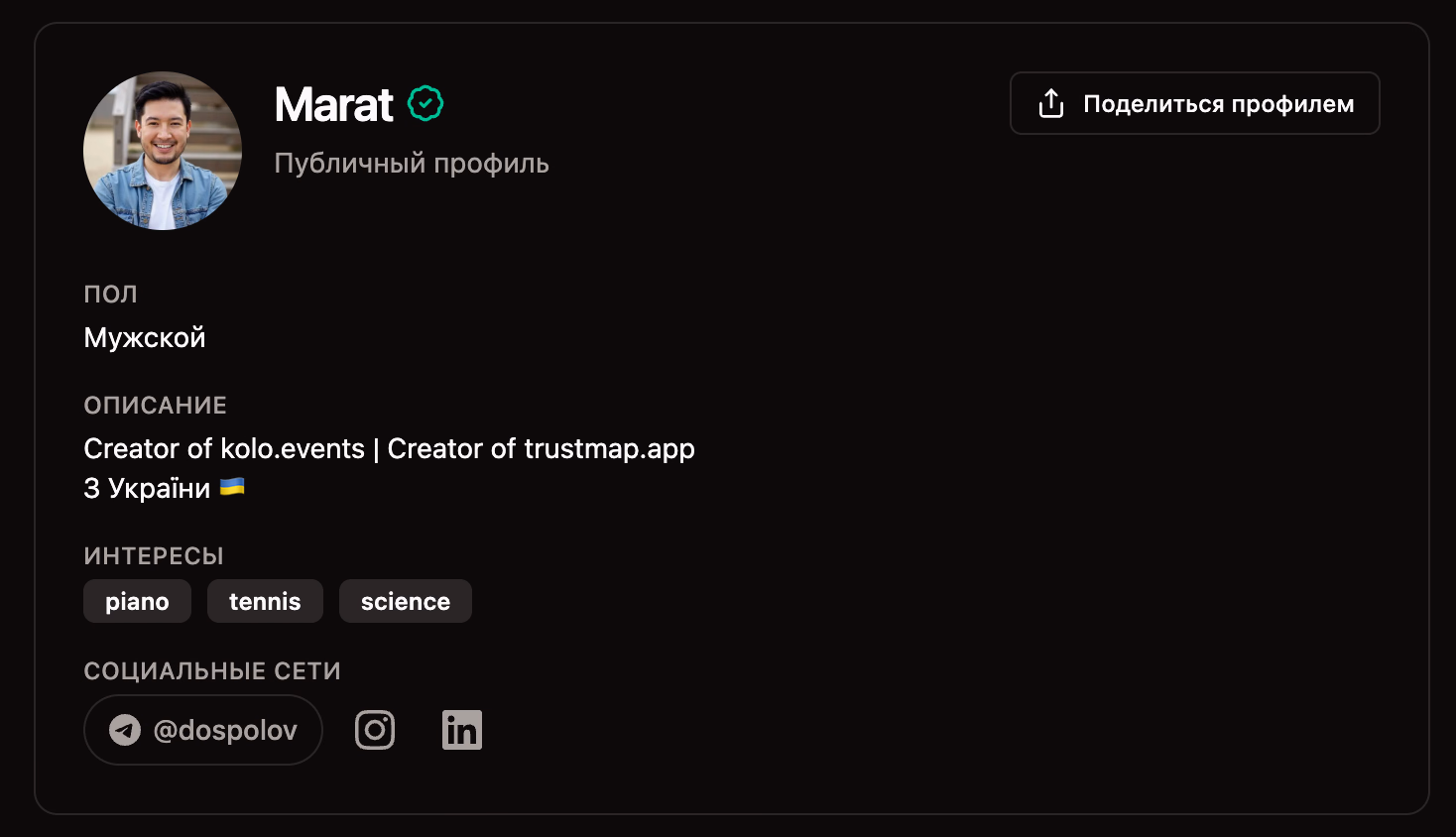Click the Поделиться профилем button
Screen dimensions: 1456x837
pyautogui.click(x=1195, y=103)
